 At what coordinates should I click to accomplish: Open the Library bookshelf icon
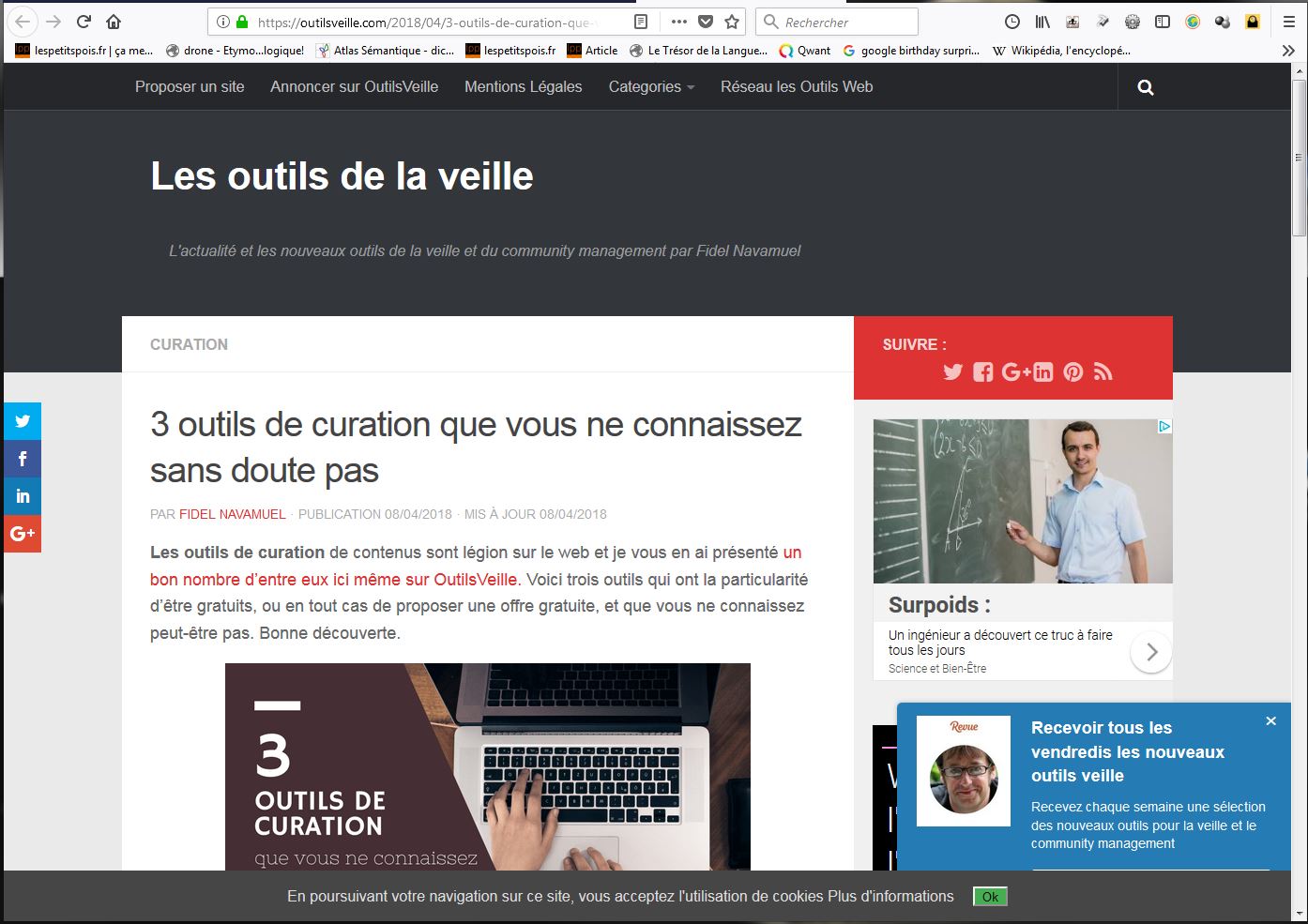(x=1042, y=22)
